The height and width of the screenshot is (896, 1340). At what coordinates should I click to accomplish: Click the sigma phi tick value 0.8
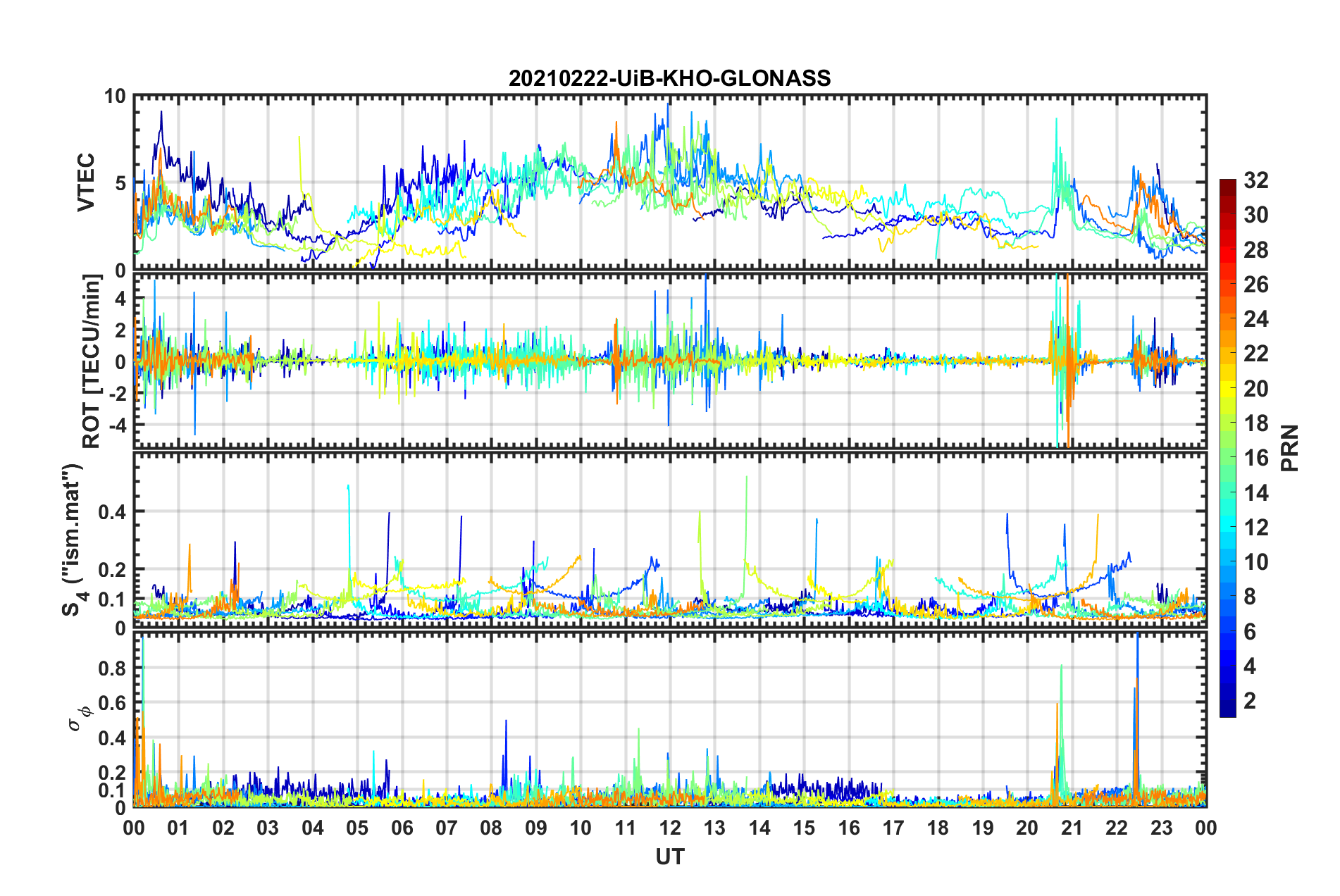click(x=111, y=668)
